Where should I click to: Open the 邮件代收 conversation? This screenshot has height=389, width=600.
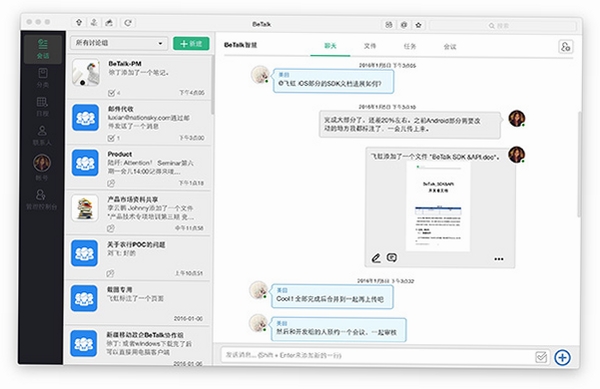point(139,123)
